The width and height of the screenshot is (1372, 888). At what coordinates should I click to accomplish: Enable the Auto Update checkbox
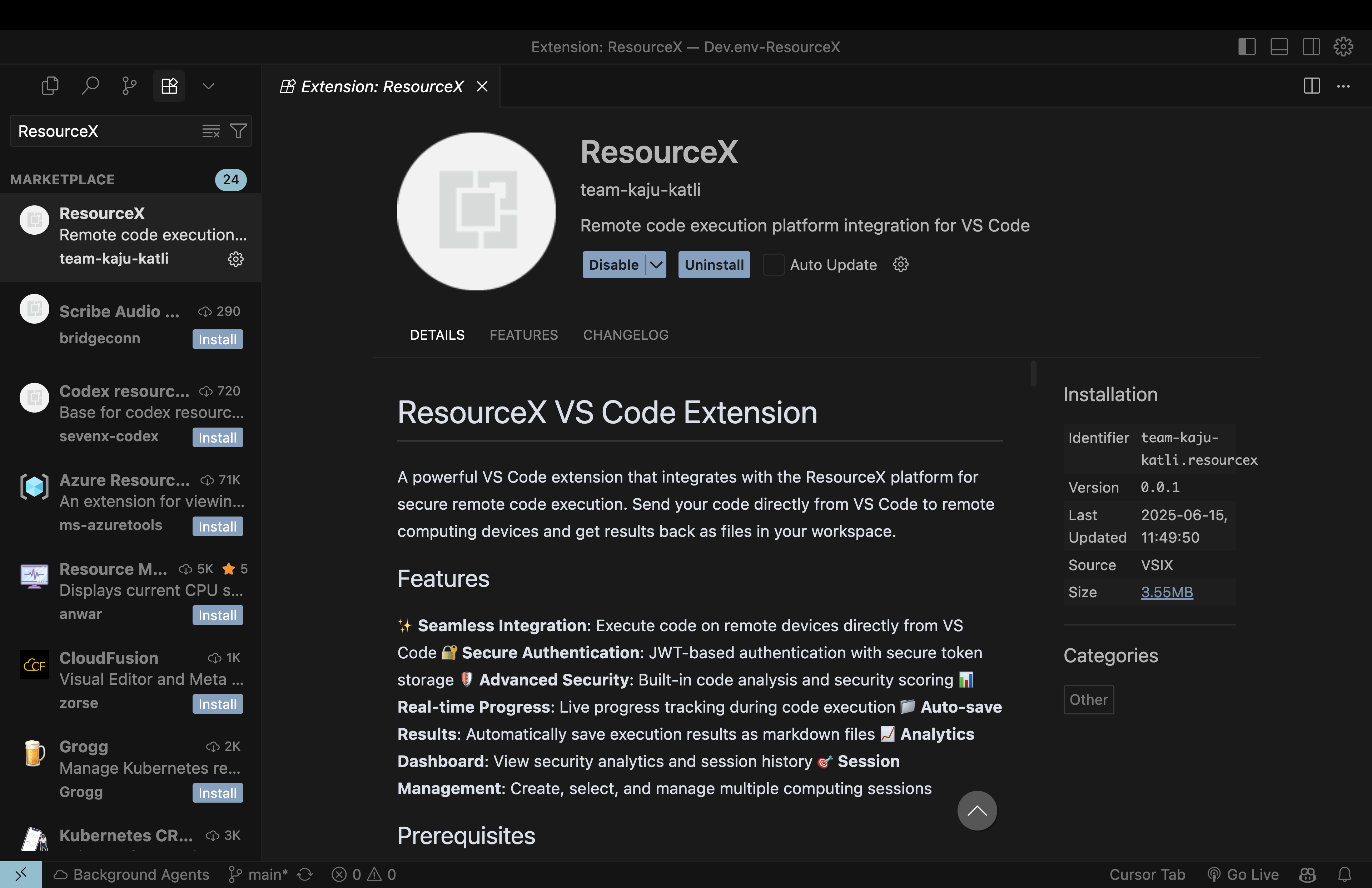pos(773,265)
